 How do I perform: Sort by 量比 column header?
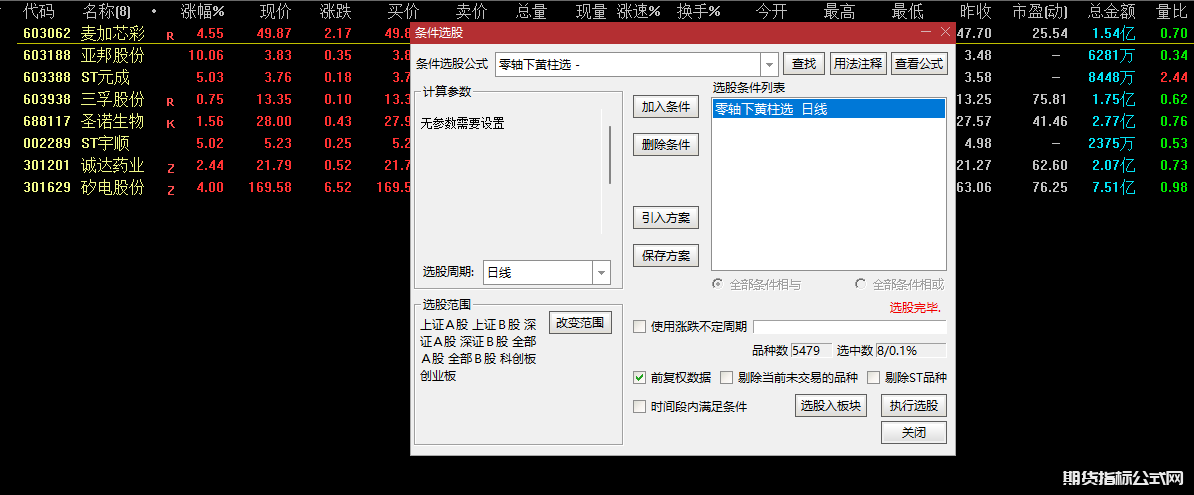(x=1172, y=11)
